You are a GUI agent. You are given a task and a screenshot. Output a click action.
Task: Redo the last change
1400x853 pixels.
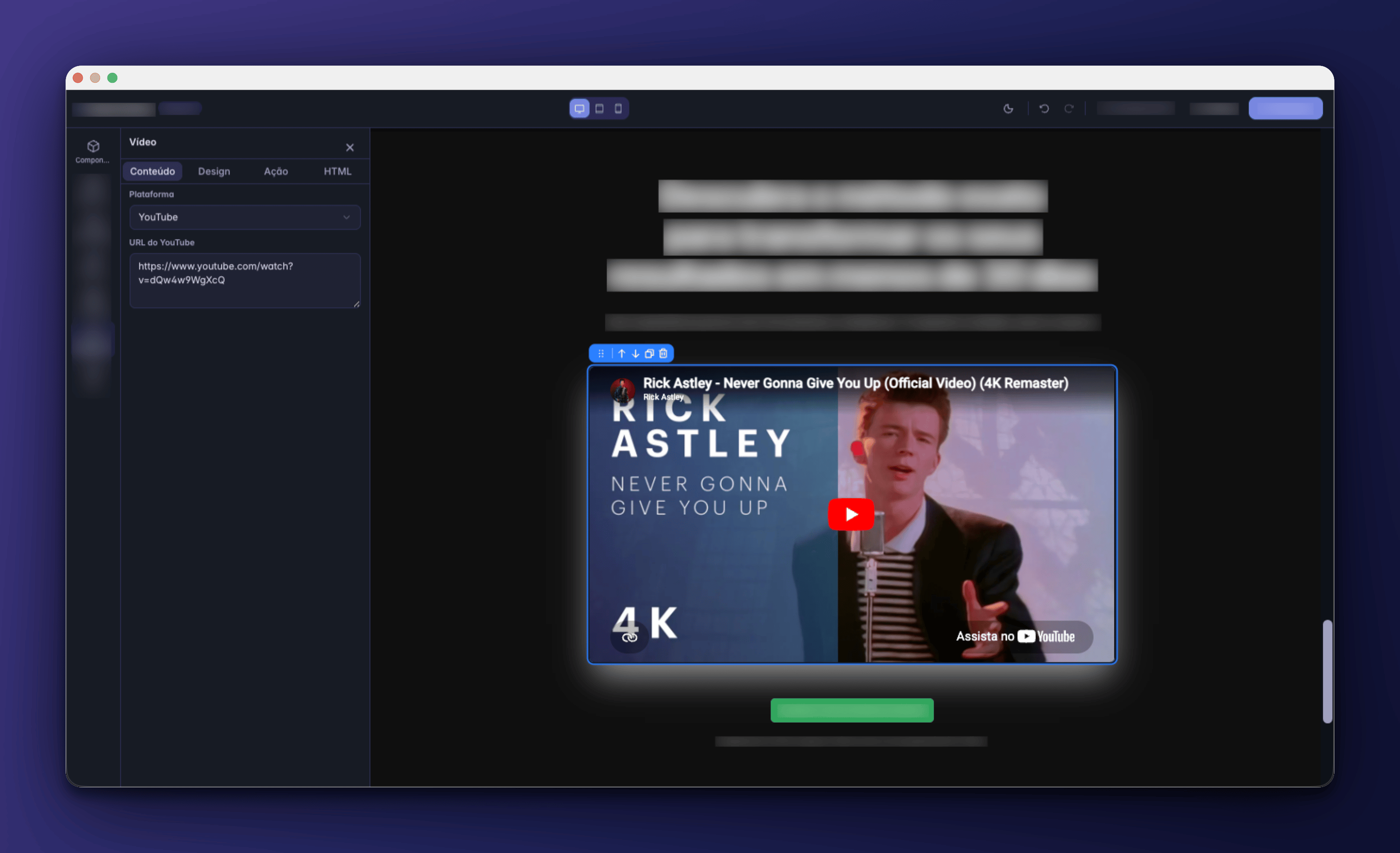coord(1069,109)
